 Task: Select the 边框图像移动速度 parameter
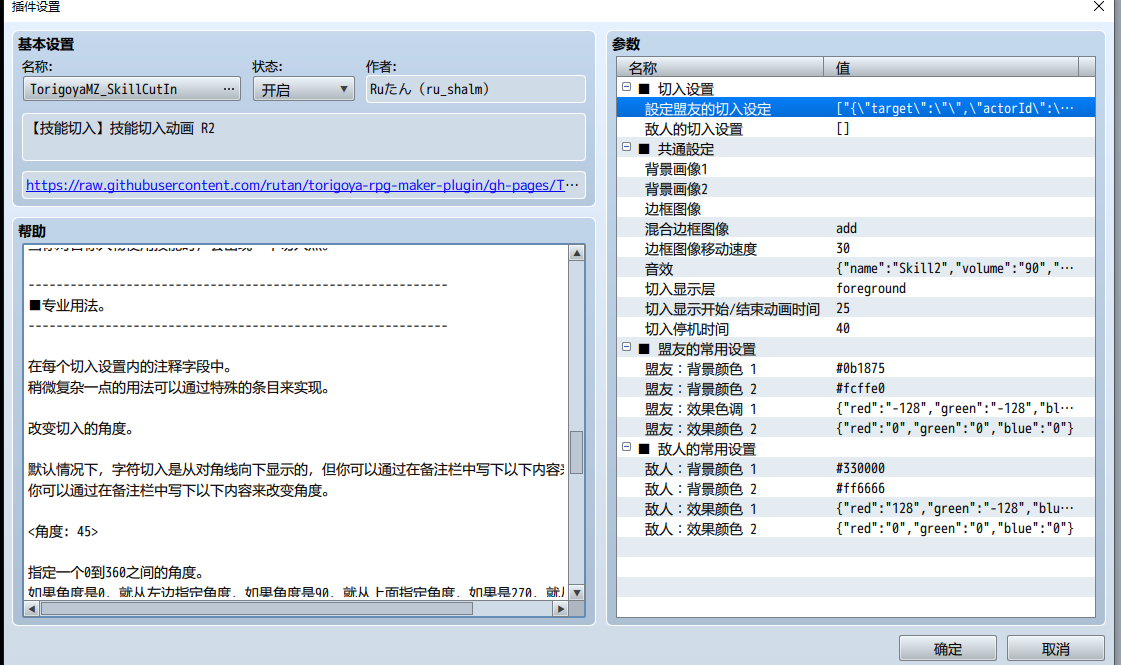point(856,248)
